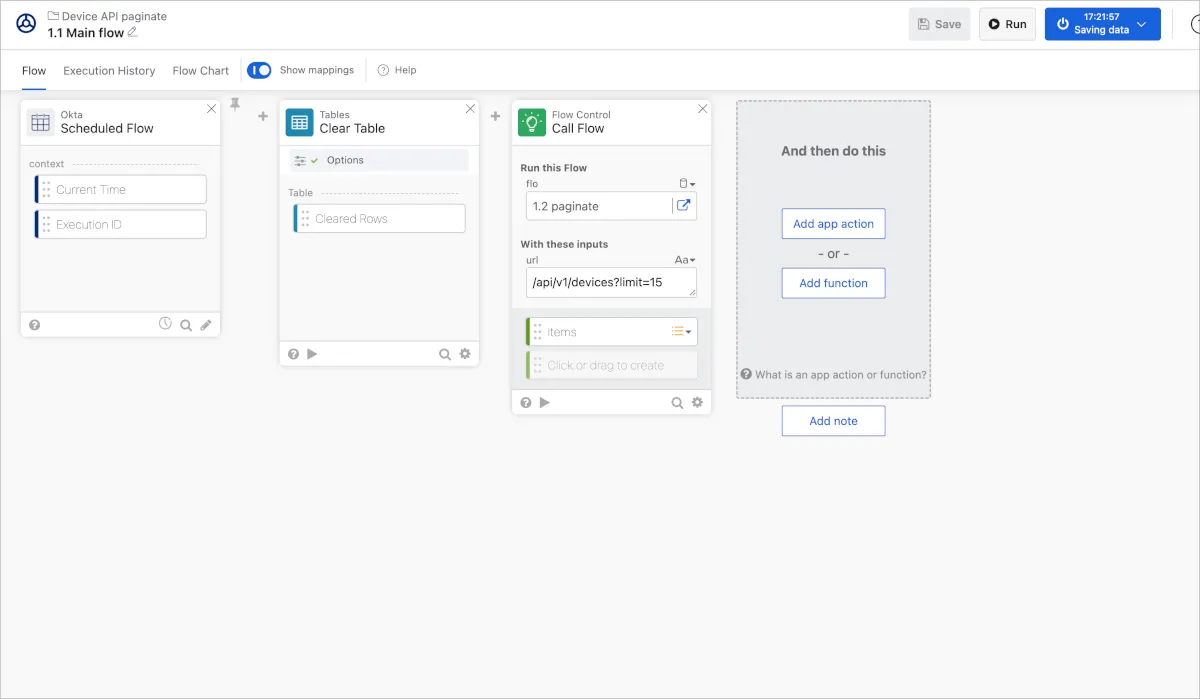The height and width of the screenshot is (699, 1200).
Task: Open the gear settings on Clear Table card
Action: click(465, 354)
